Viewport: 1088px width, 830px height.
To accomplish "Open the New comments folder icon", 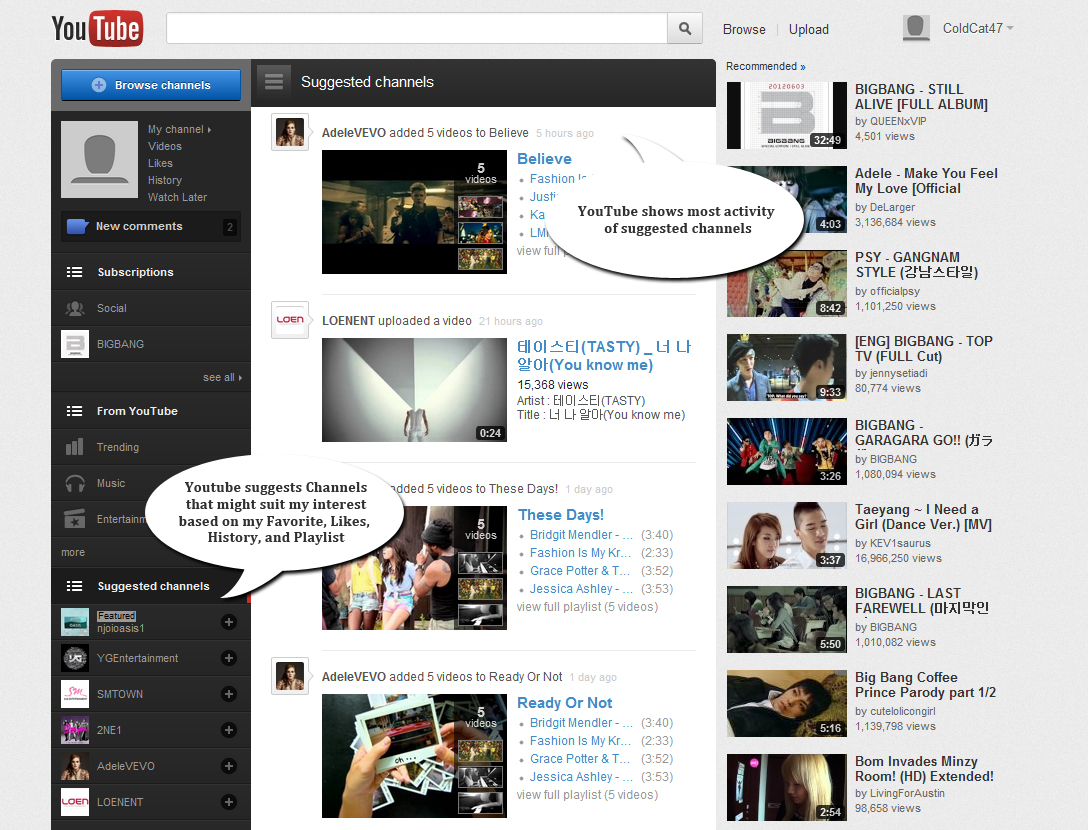I will coord(77,226).
